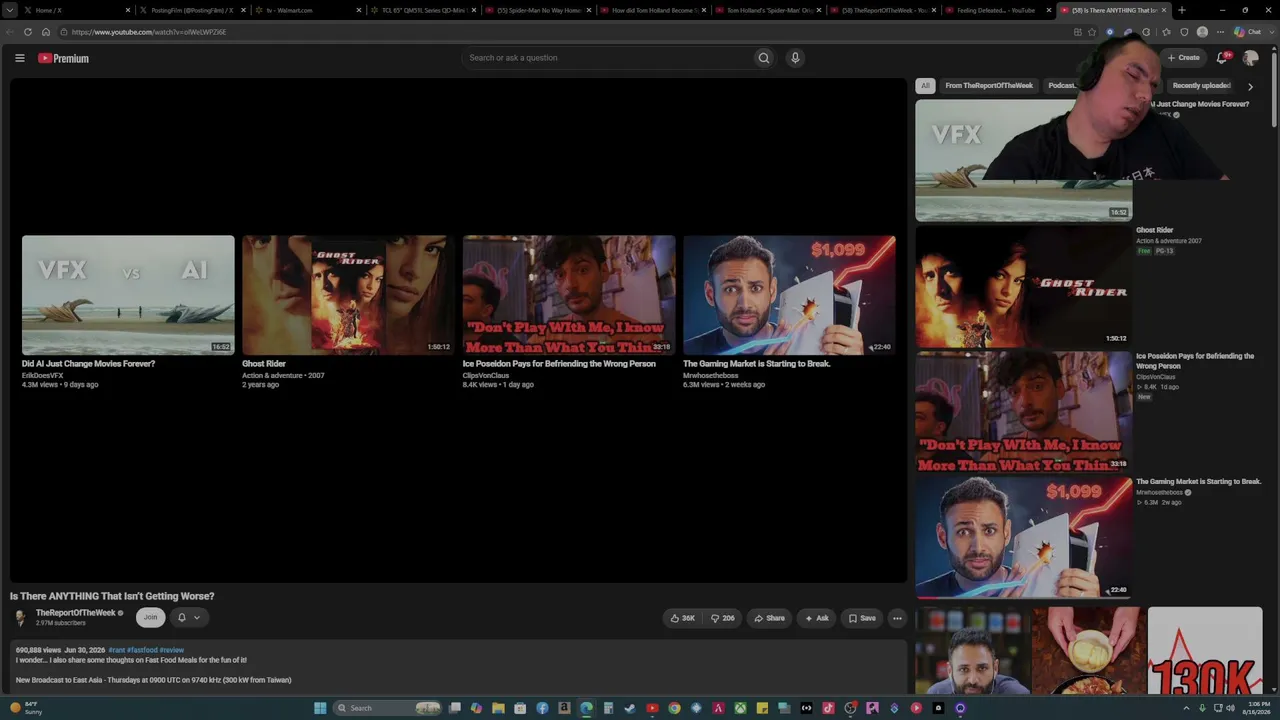Submit search with the magnifier icon
Image resolution: width=1280 pixels, height=720 pixels.
click(x=764, y=58)
